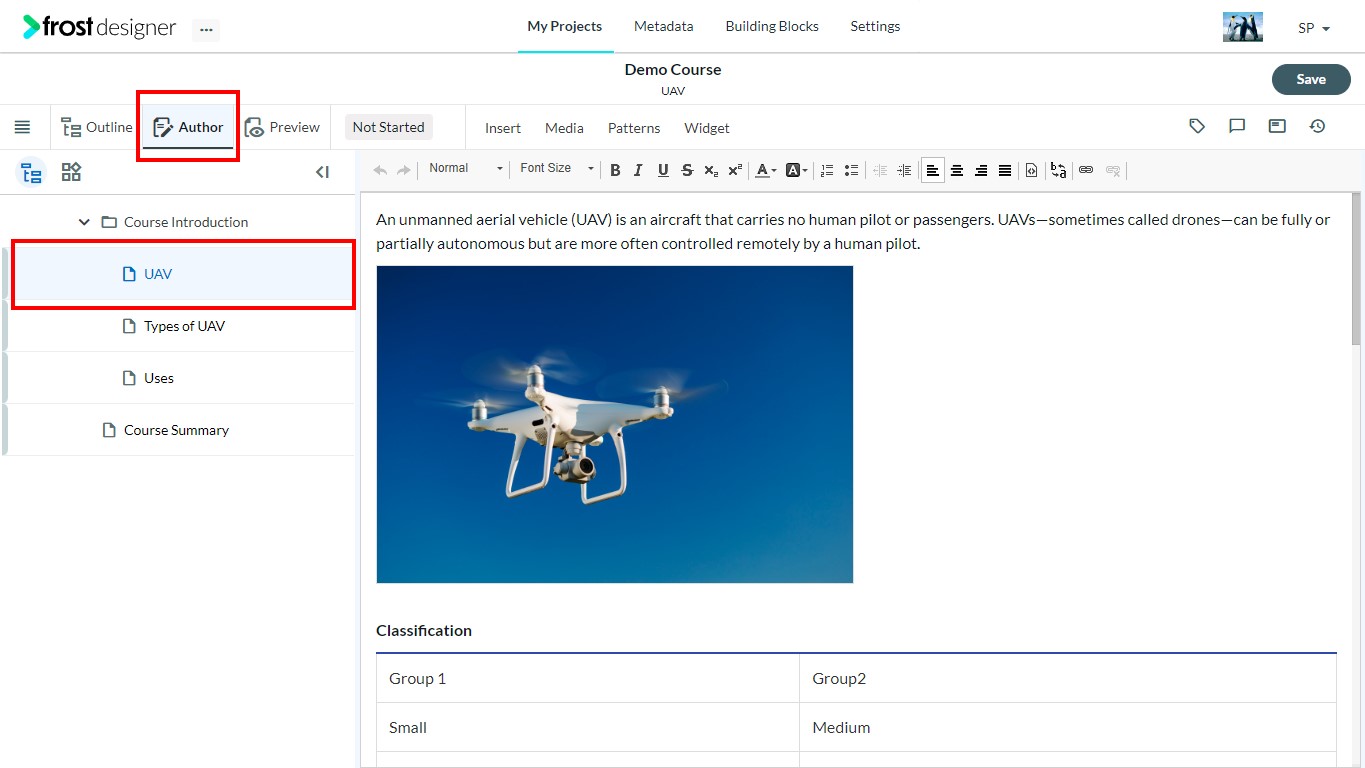Increase the indent
1365x768 pixels.
click(904, 170)
